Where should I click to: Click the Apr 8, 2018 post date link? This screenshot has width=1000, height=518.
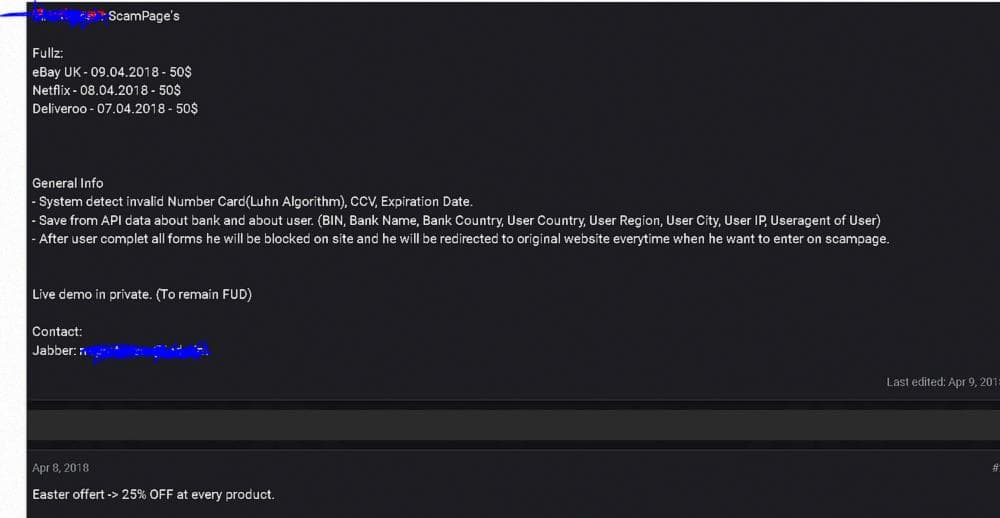pos(61,468)
